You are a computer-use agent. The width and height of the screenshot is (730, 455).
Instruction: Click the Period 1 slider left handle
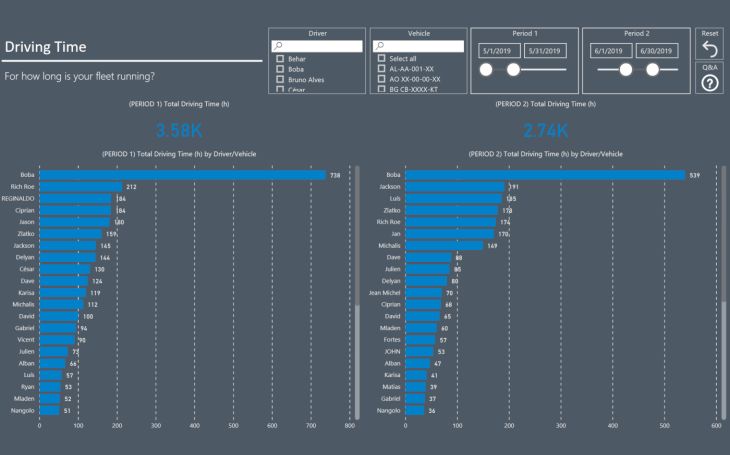486,70
